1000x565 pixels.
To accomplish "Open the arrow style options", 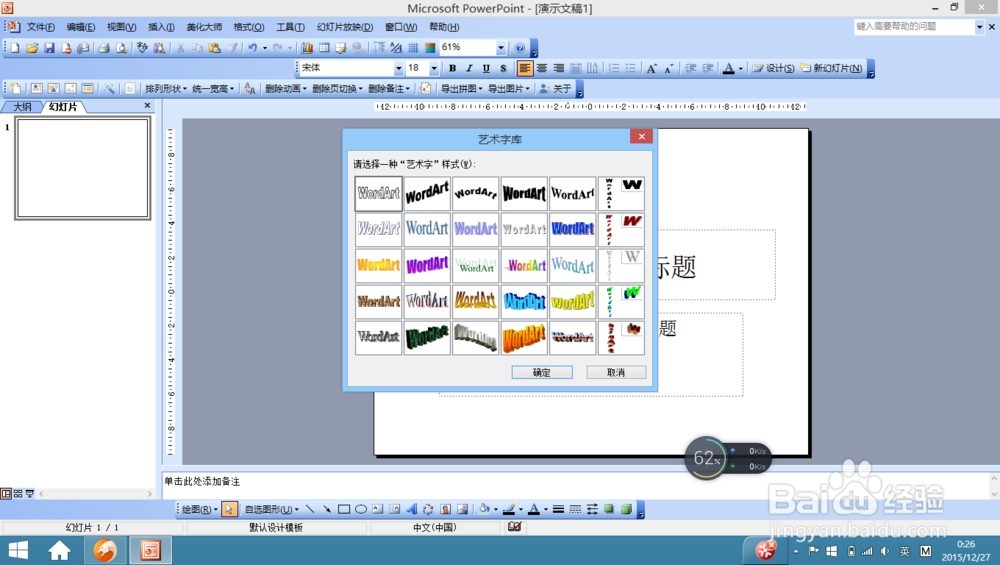I will 592,509.
